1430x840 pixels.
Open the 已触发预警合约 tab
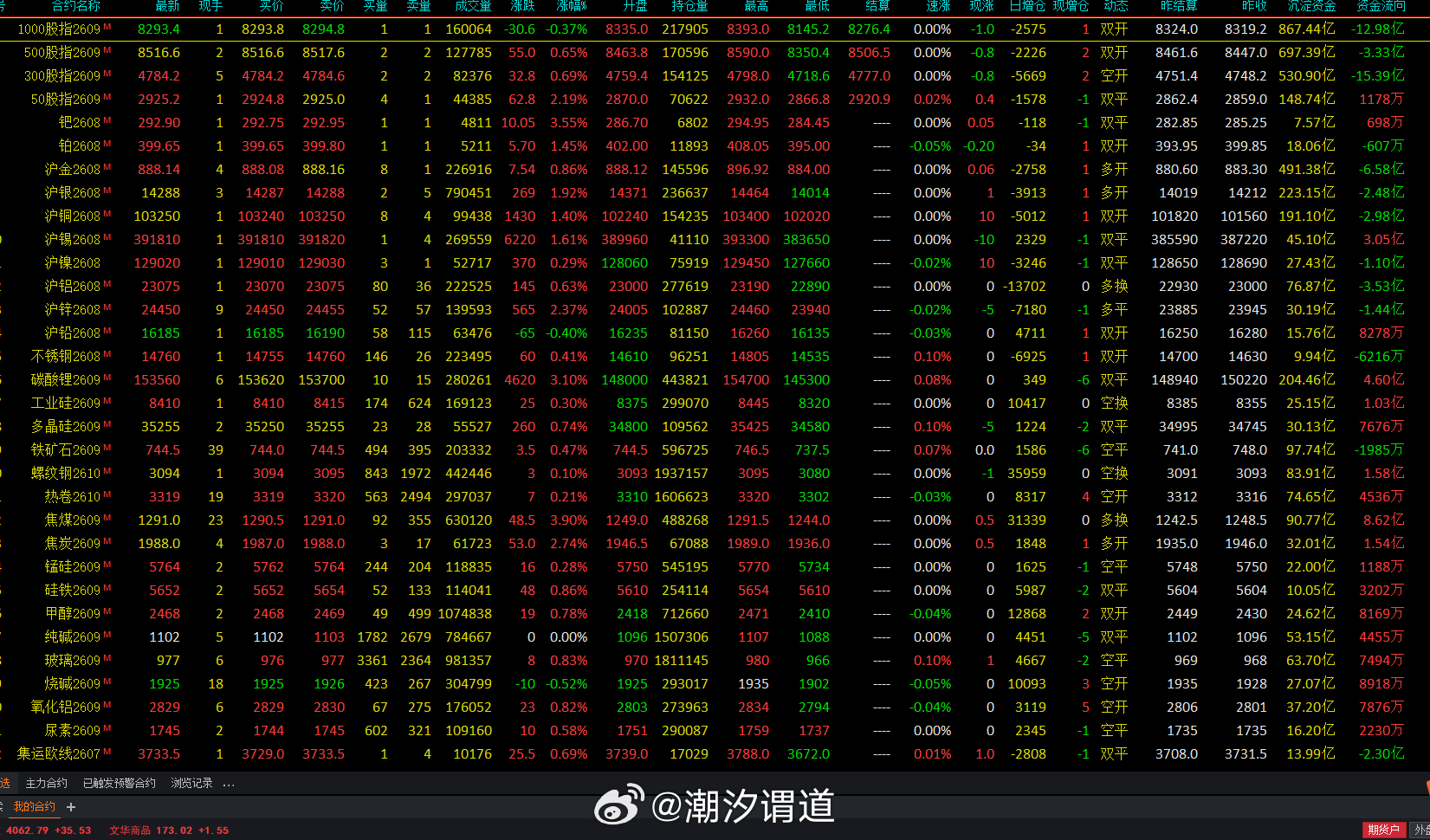[x=120, y=783]
